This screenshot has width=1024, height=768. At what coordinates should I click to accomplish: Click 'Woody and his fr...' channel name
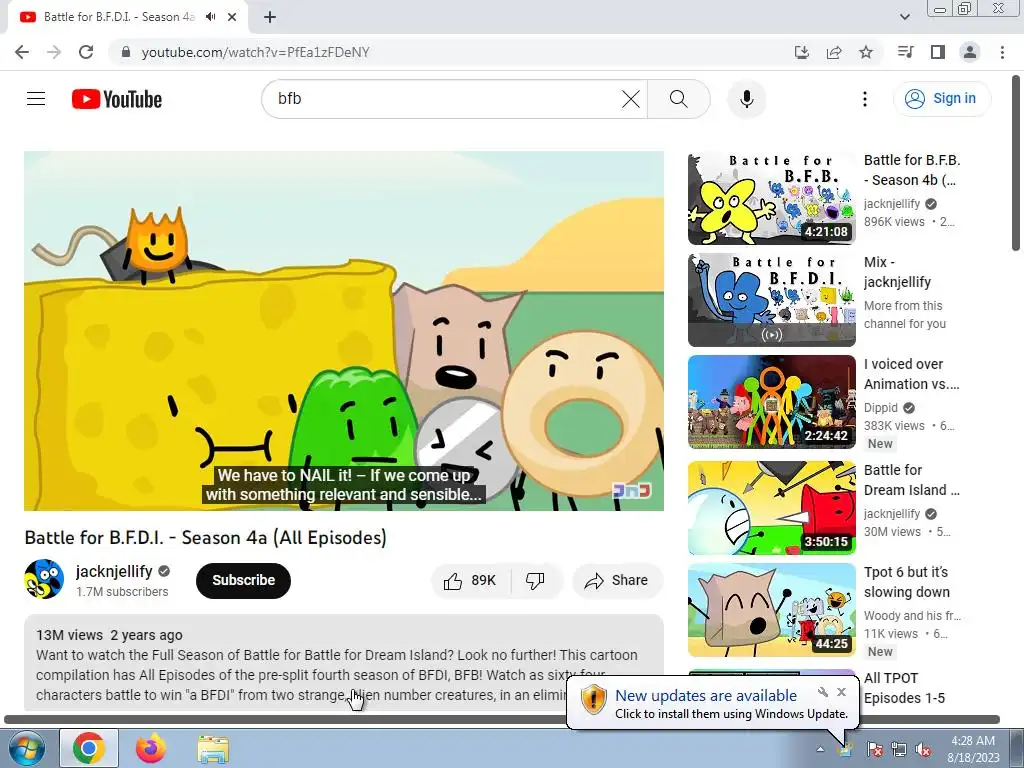pos(912,615)
